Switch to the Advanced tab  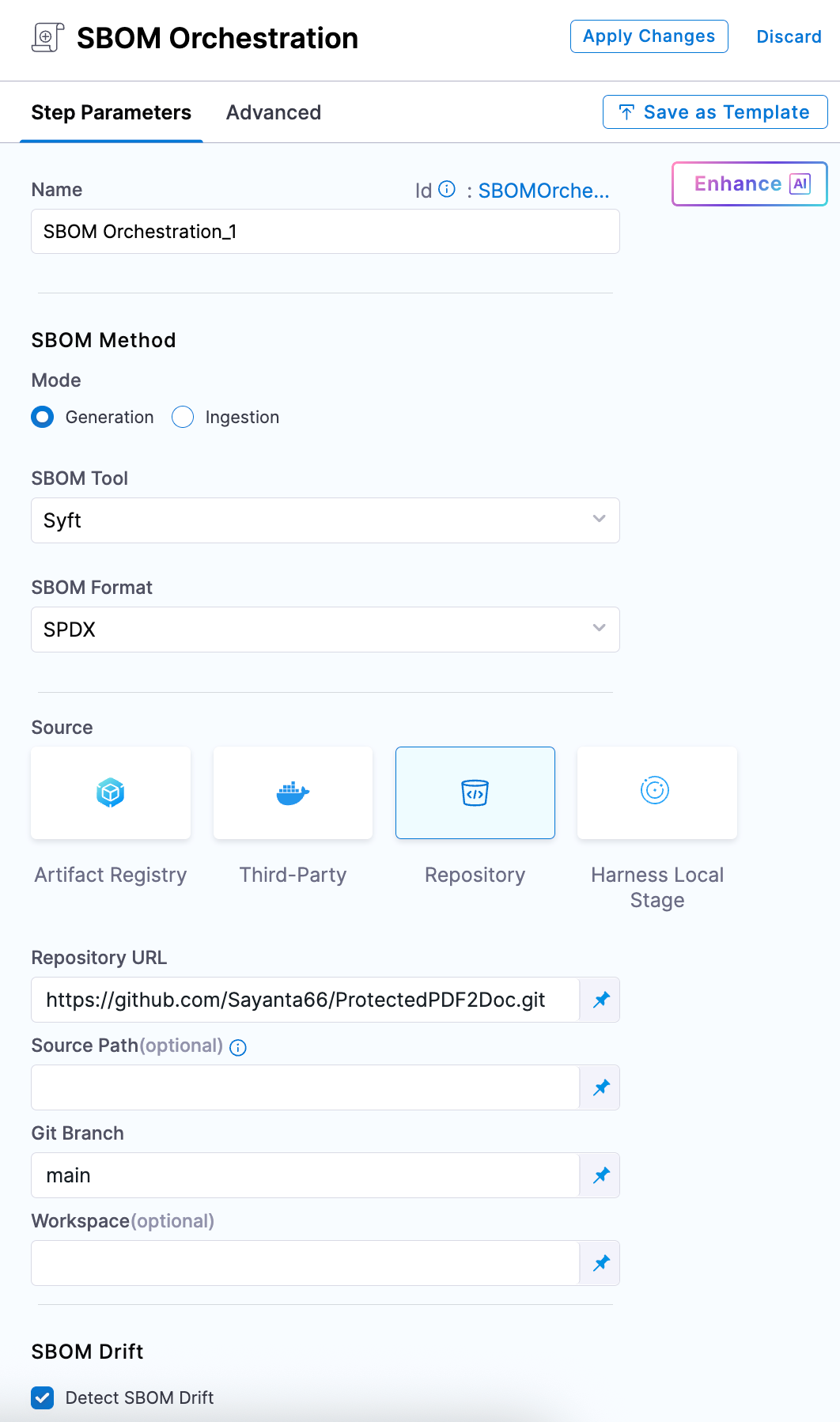[274, 112]
